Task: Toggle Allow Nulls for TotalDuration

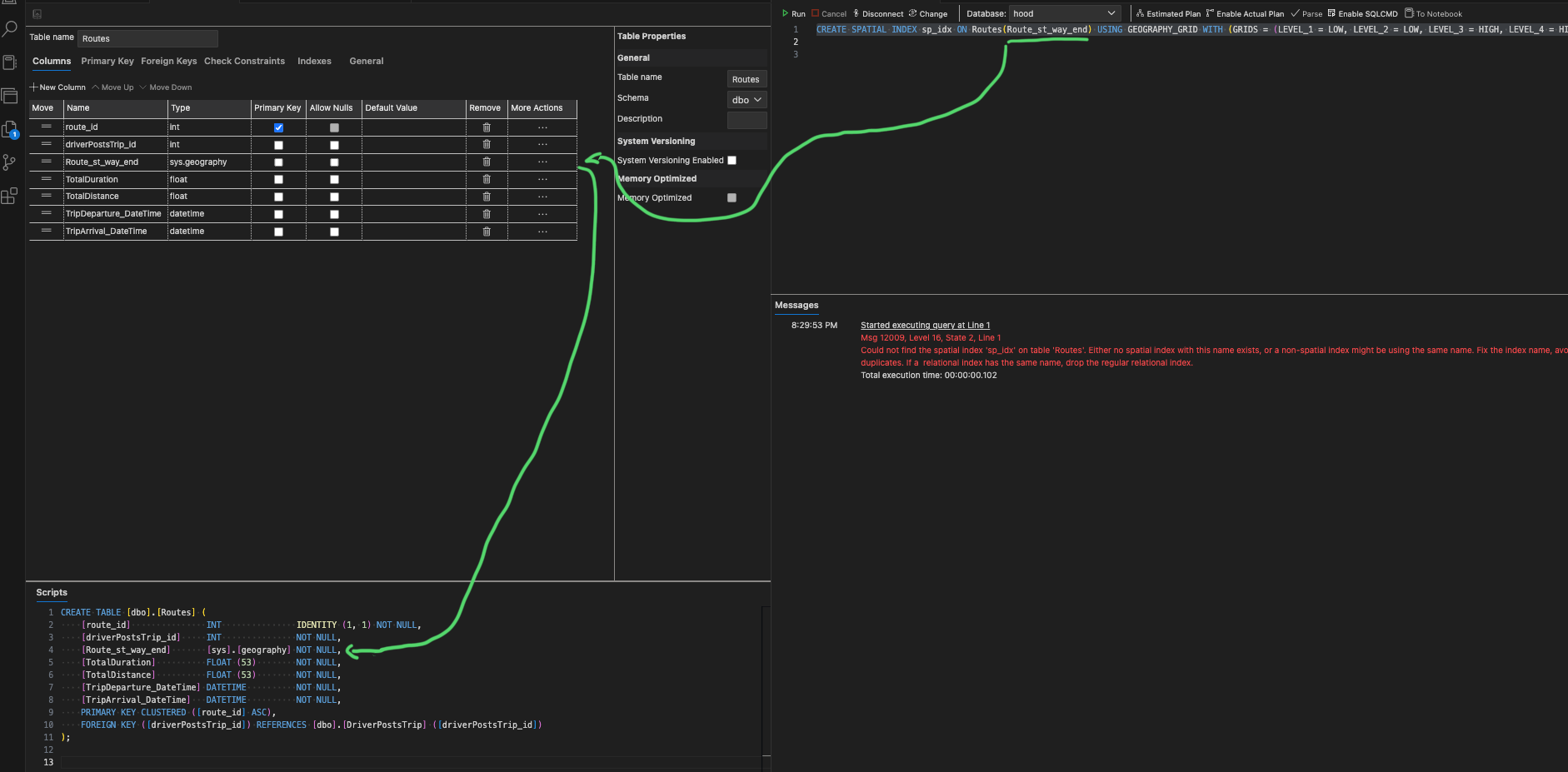Action: (x=334, y=180)
